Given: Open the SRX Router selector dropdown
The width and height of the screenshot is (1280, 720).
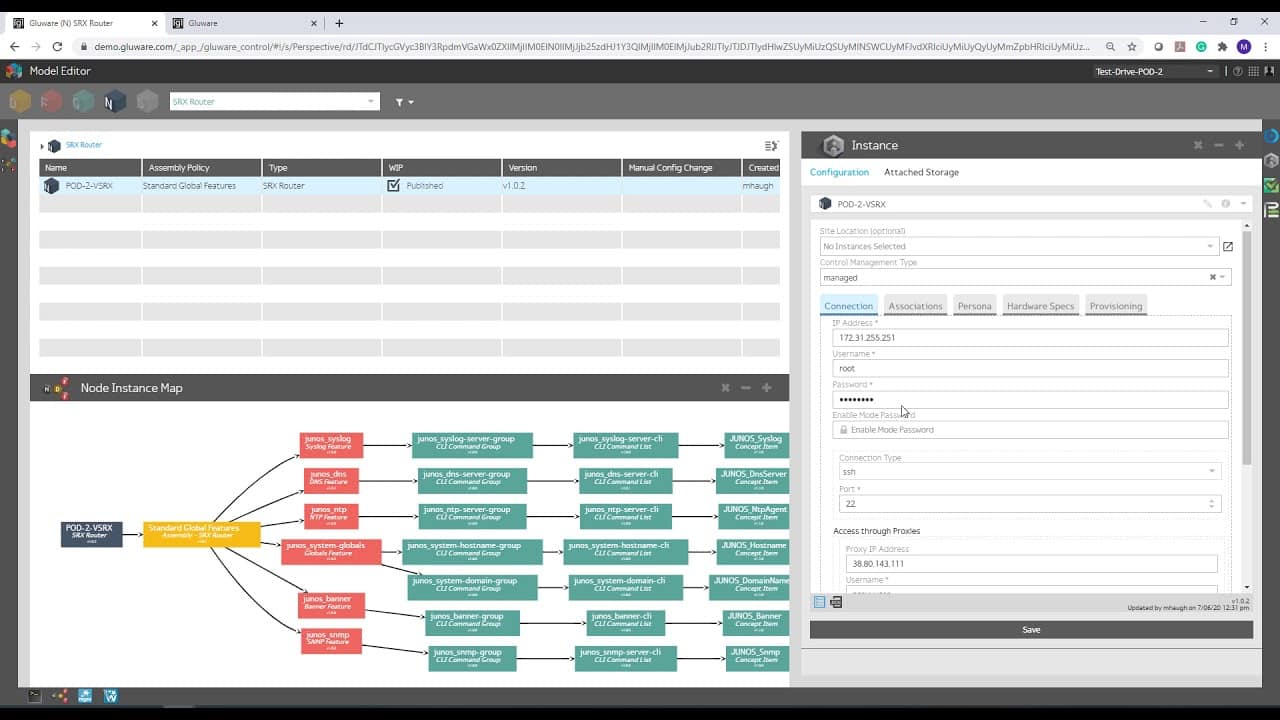Looking at the screenshot, I should (274, 101).
